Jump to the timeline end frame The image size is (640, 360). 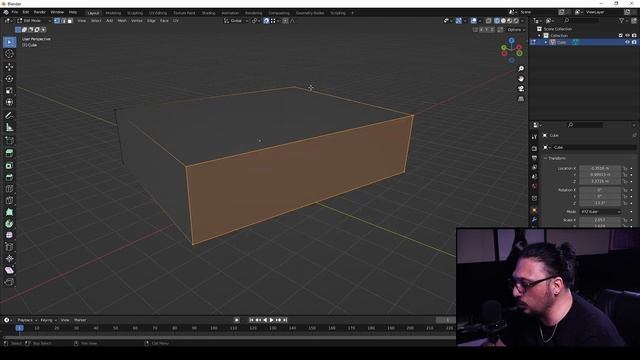tap(285, 320)
